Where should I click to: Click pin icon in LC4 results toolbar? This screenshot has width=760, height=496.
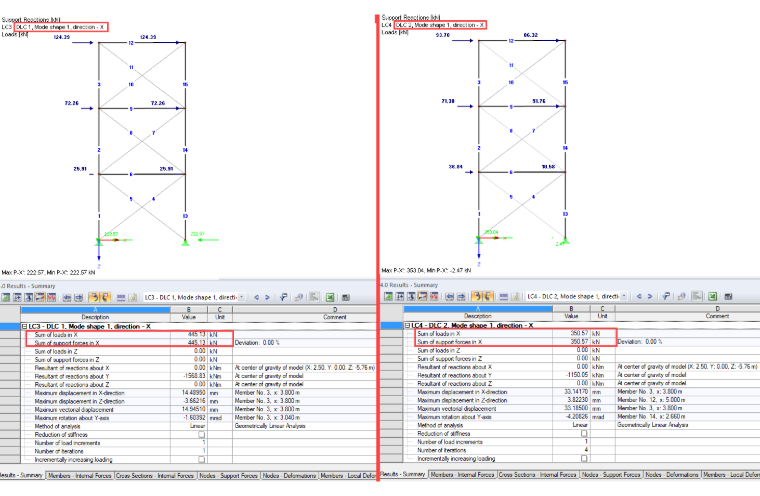point(666,296)
